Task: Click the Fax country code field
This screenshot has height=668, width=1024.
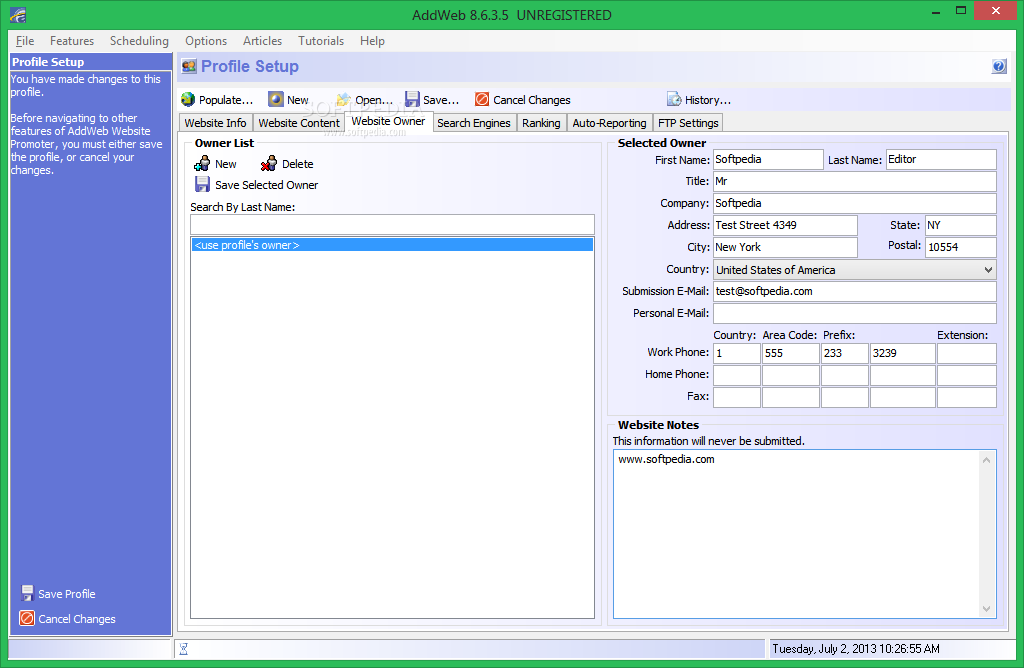Action: click(x=737, y=397)
